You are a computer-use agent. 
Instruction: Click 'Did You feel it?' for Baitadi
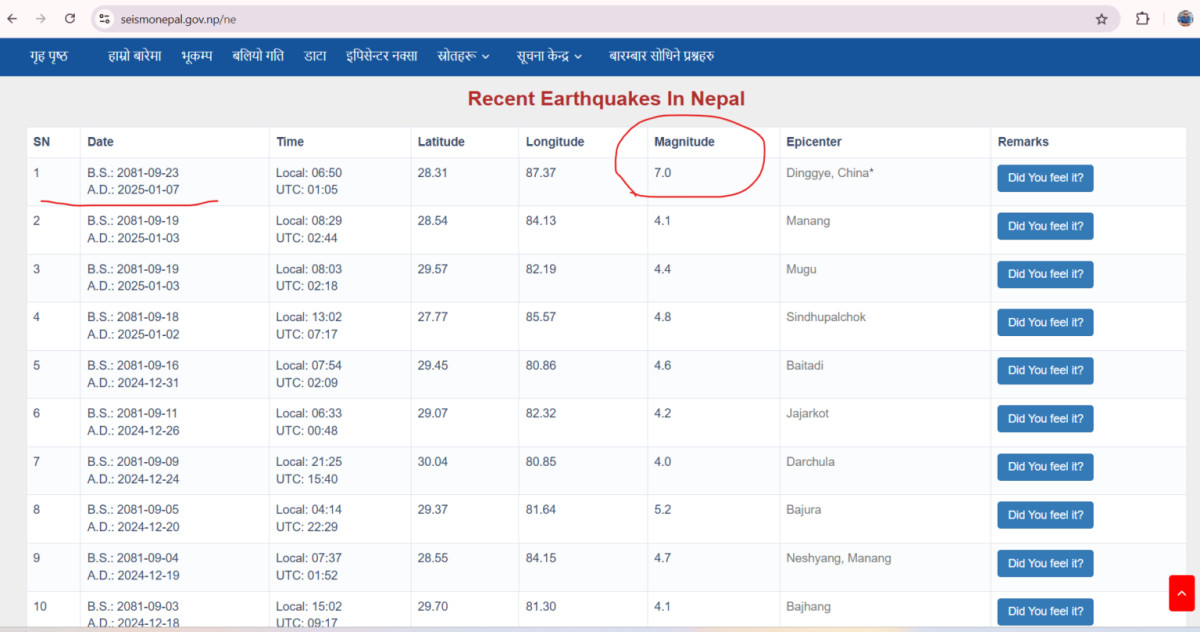[x=1045, y=370]
